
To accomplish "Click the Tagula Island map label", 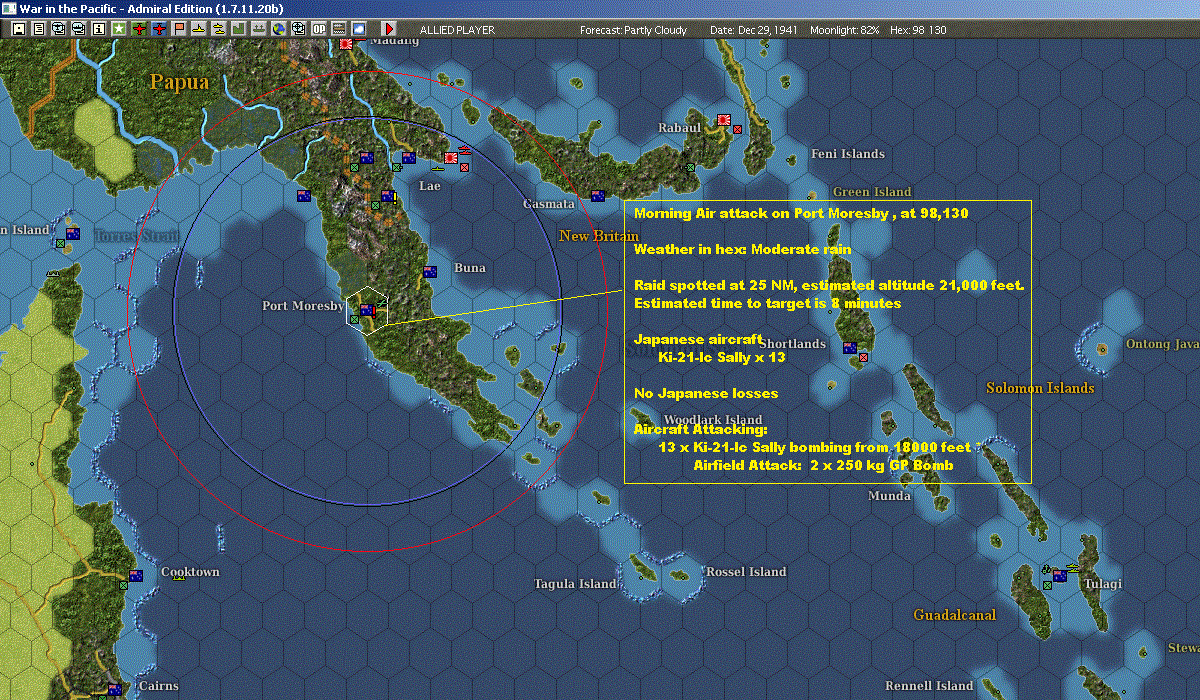I will (x=575, y=584).
